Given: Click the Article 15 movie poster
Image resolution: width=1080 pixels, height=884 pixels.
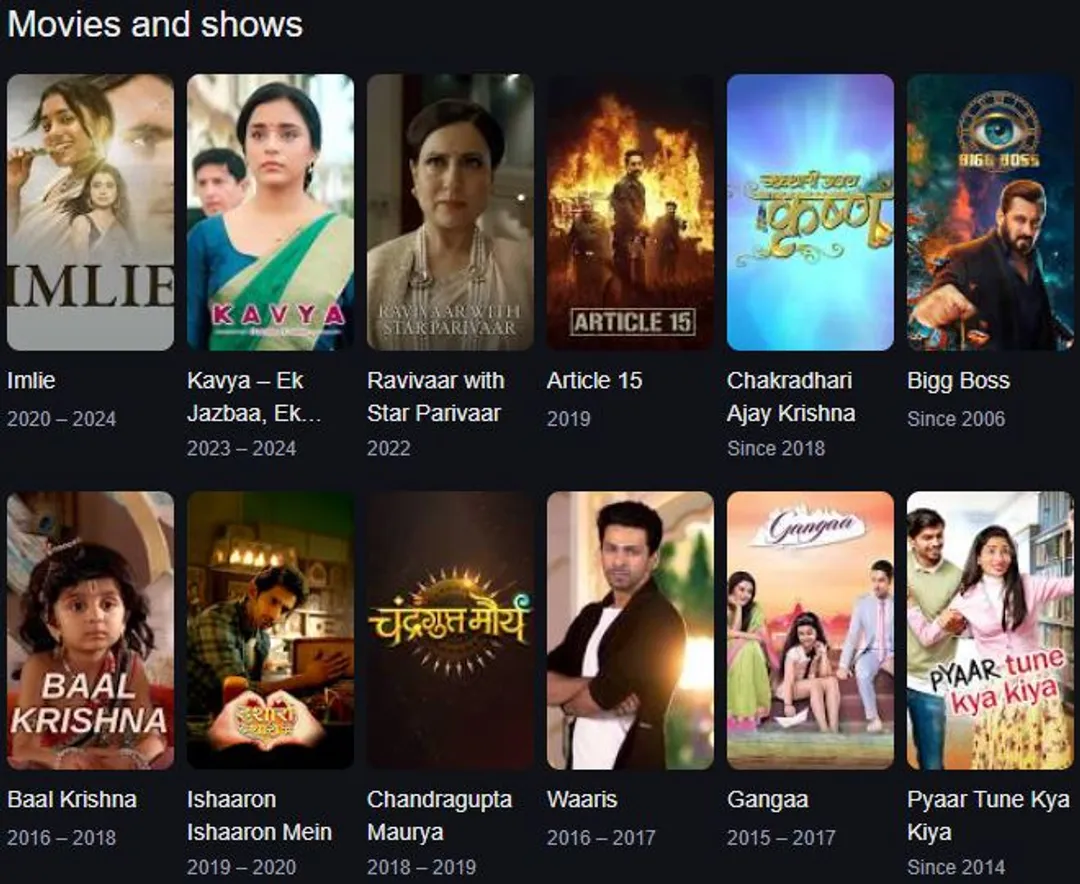Looking at the screenshot, I should tap(630, 212).
